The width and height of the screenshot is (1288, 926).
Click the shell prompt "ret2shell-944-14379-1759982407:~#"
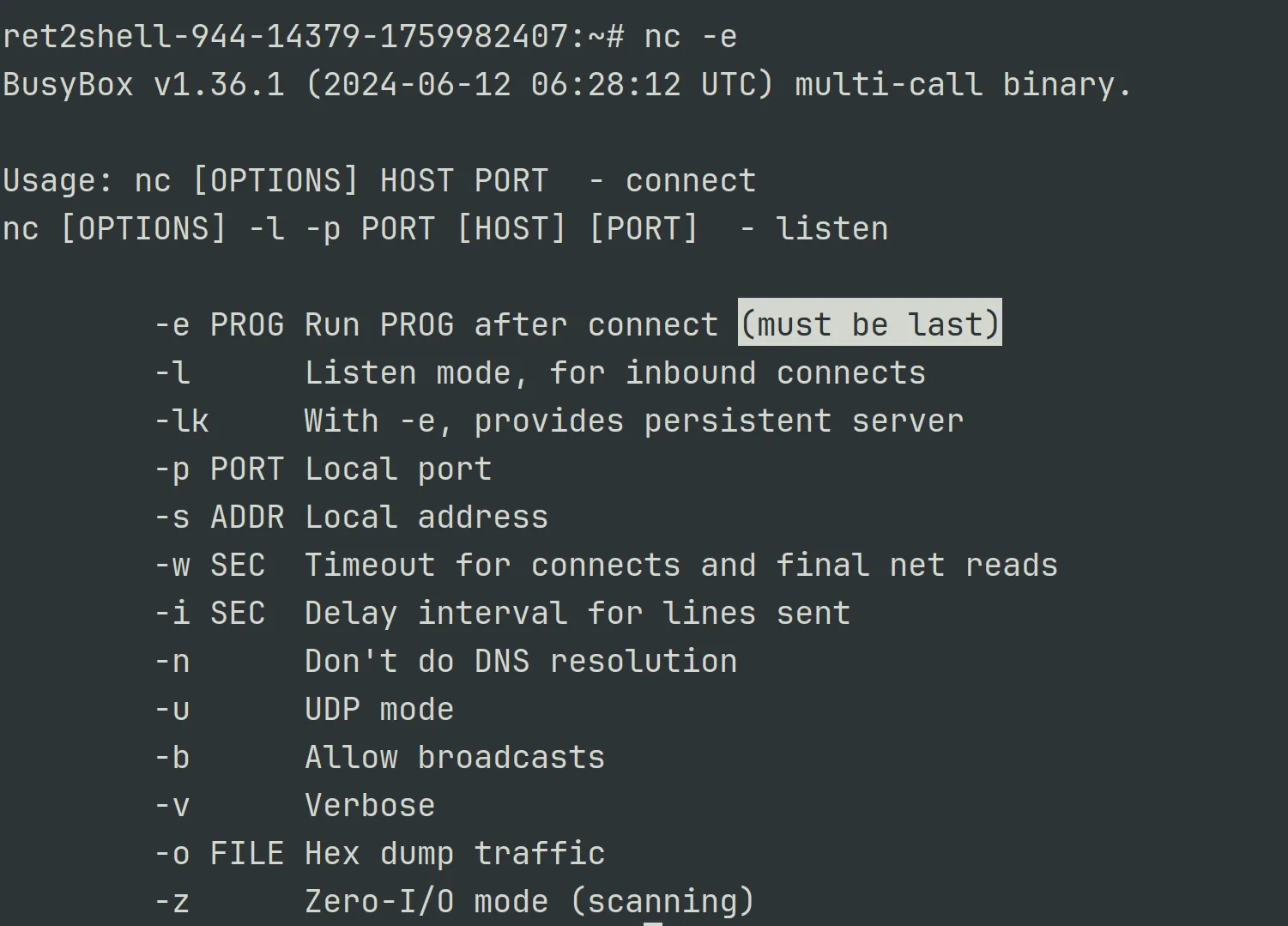click(313, 36)
